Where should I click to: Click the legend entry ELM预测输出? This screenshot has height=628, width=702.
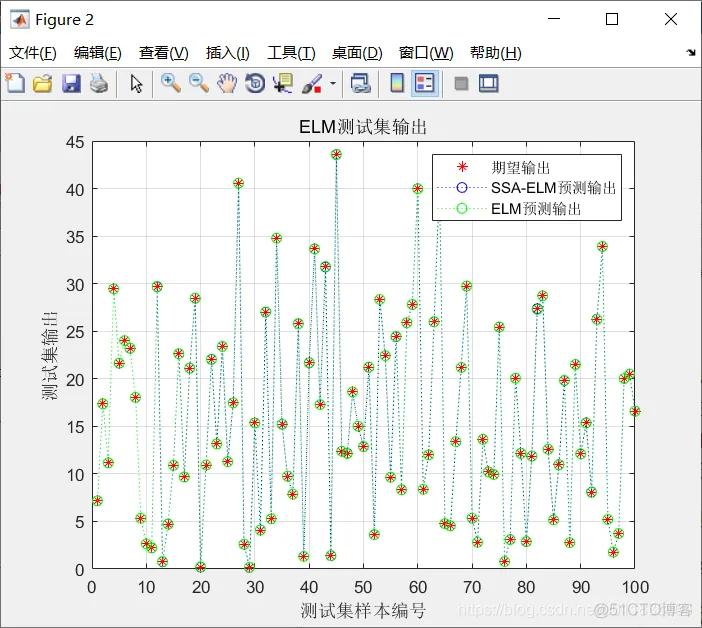[536, 209]
